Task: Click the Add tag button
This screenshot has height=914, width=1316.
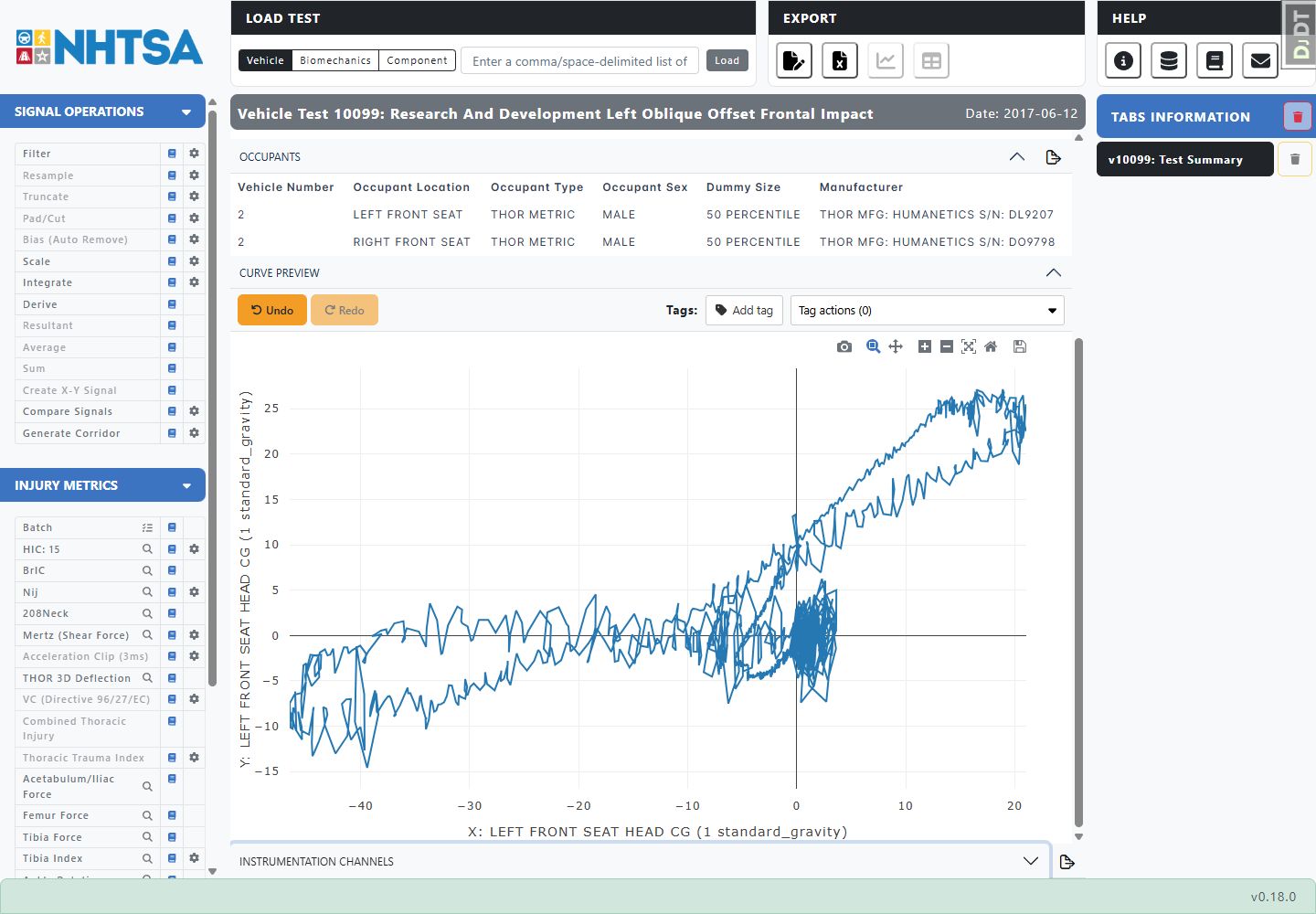Action: [x=744, y=311]
